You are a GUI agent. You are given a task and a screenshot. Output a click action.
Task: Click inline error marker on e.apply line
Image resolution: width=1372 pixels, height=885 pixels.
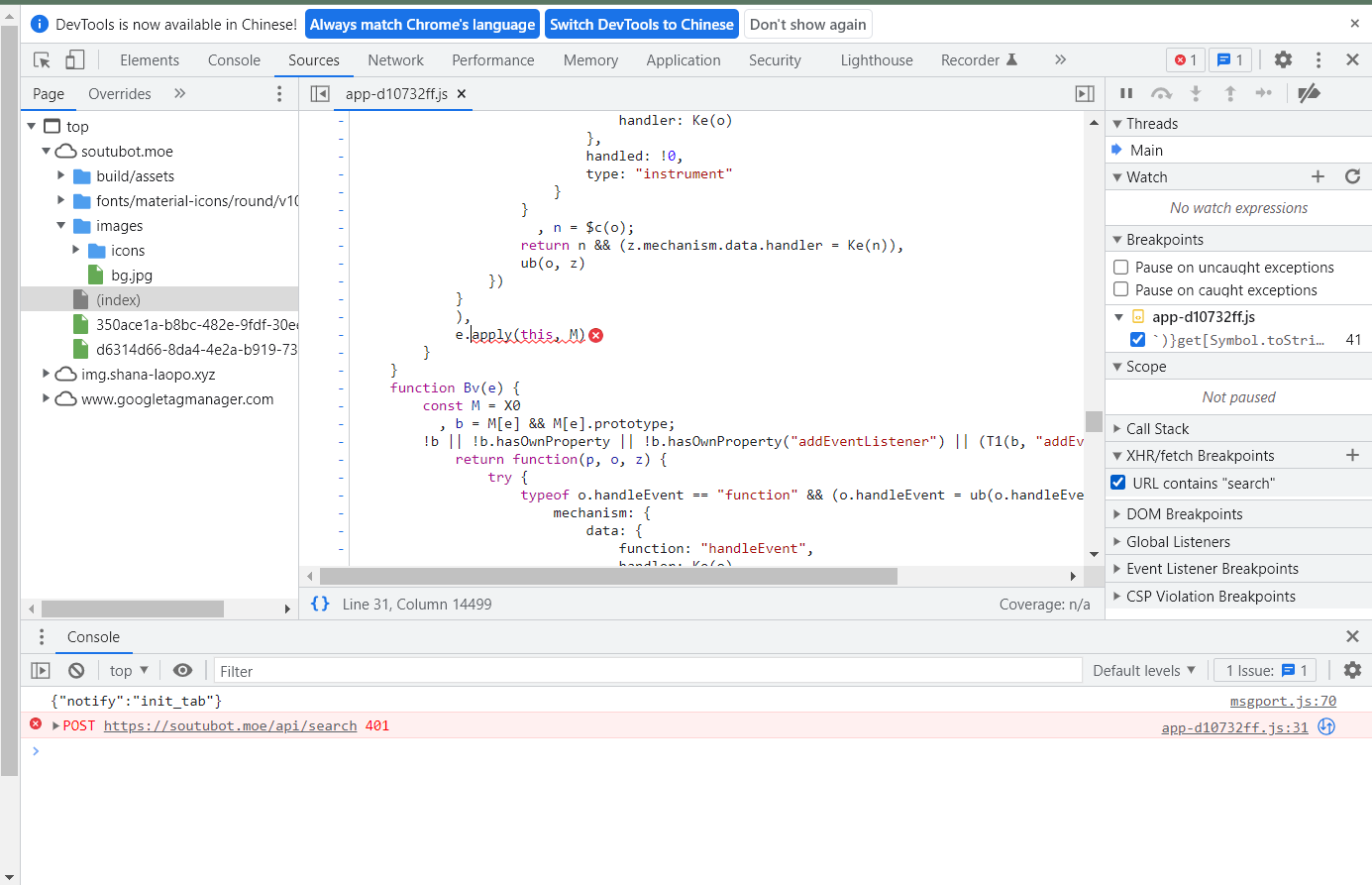(596, 335)
